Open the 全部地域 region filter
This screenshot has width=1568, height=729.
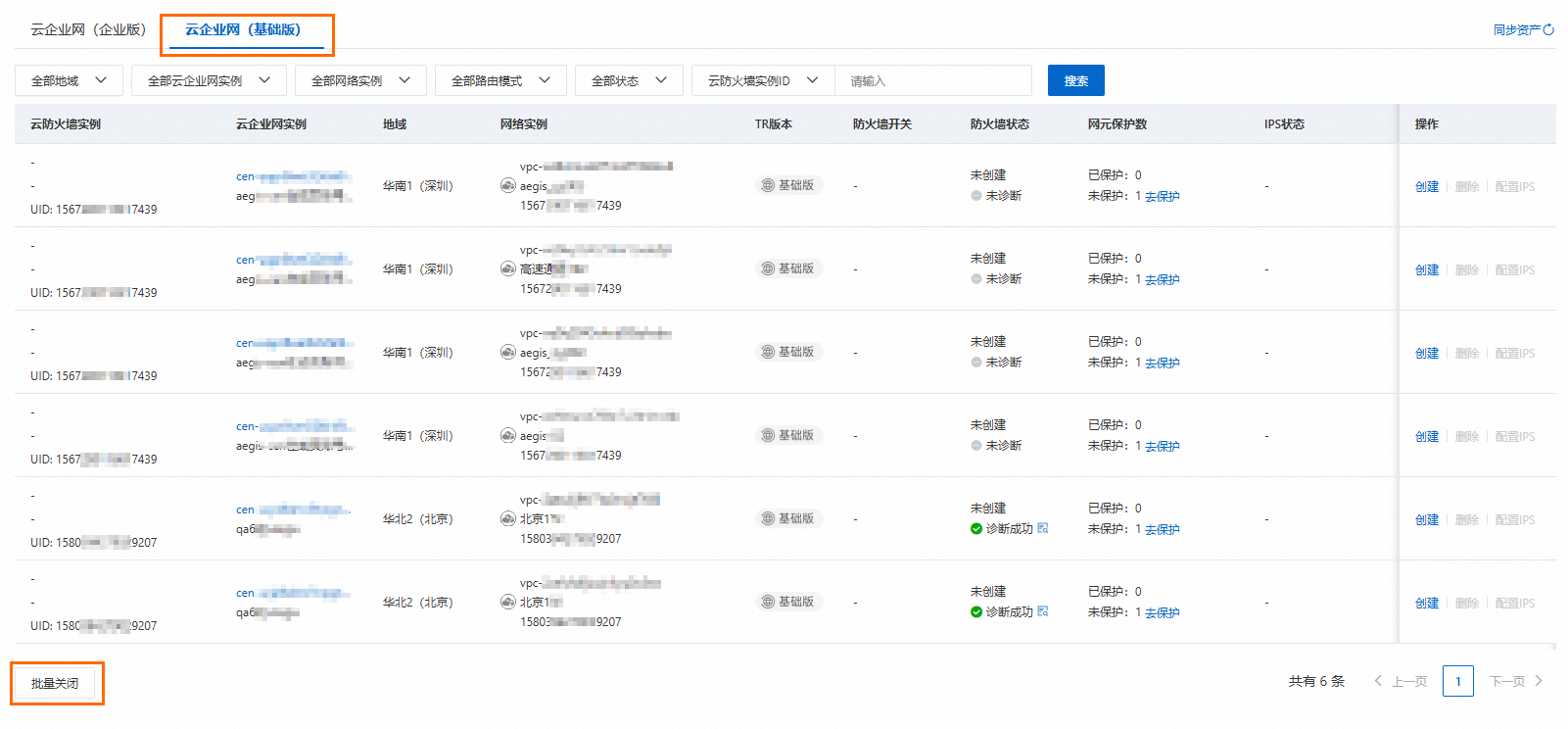tap(69, 80)
